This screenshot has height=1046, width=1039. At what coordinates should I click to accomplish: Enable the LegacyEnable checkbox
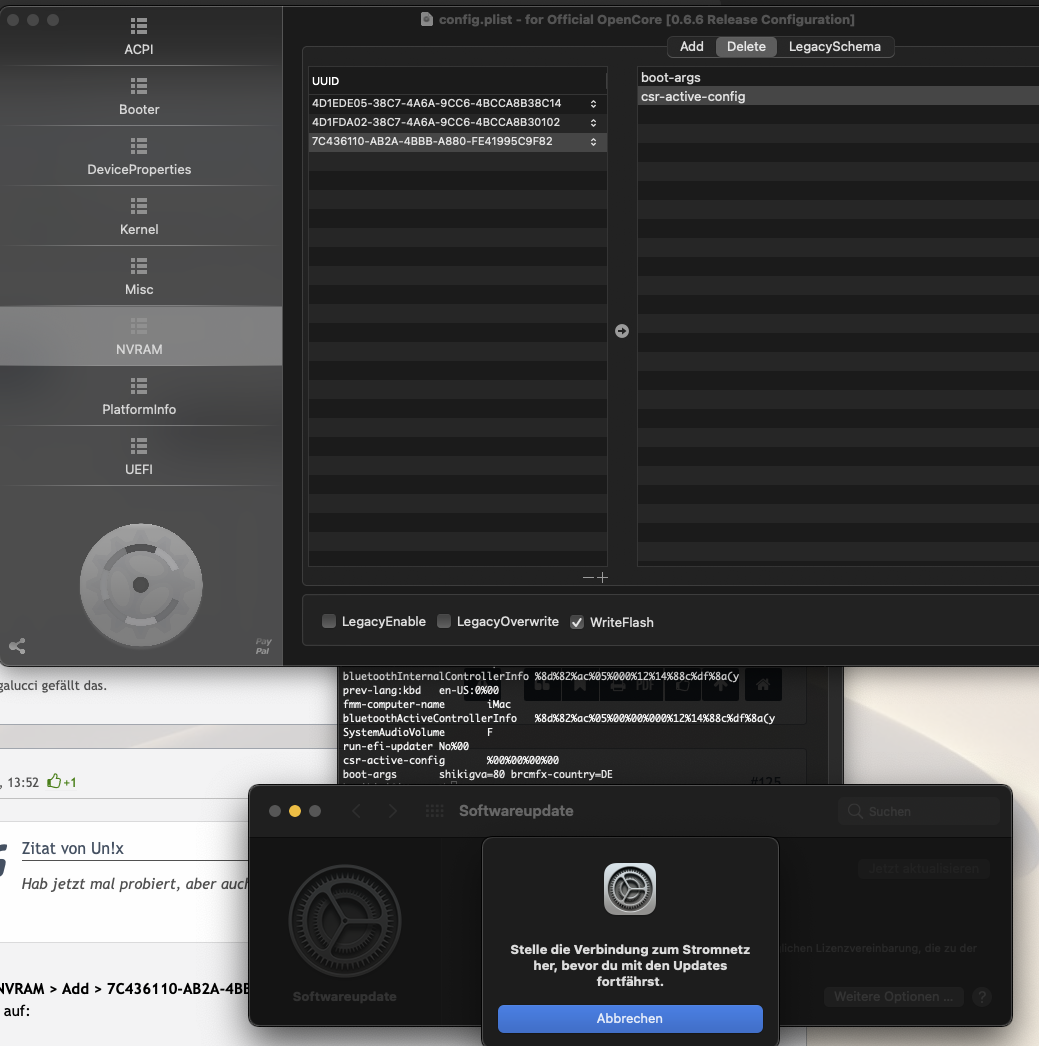tap(329, 622)
